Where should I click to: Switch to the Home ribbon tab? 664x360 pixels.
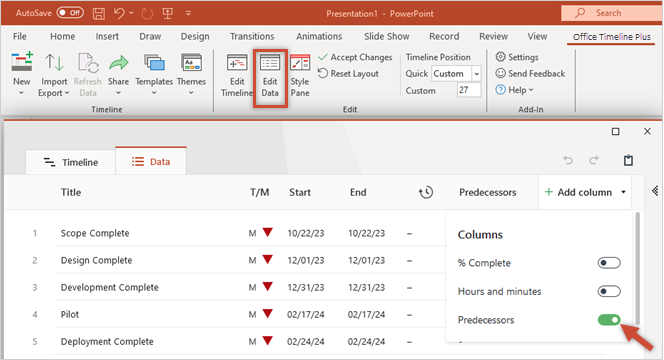click(63, 36)
